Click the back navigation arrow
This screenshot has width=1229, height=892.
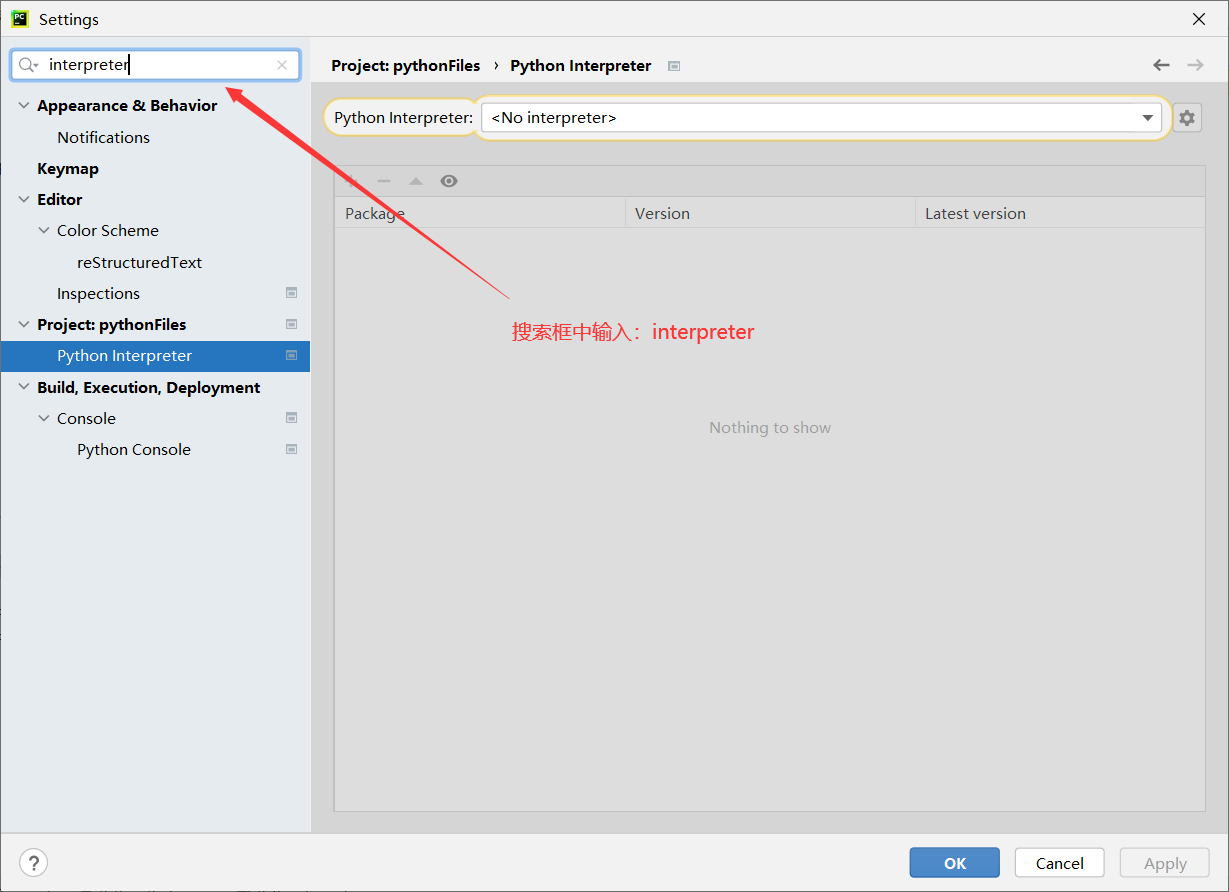pos(1160,64)
